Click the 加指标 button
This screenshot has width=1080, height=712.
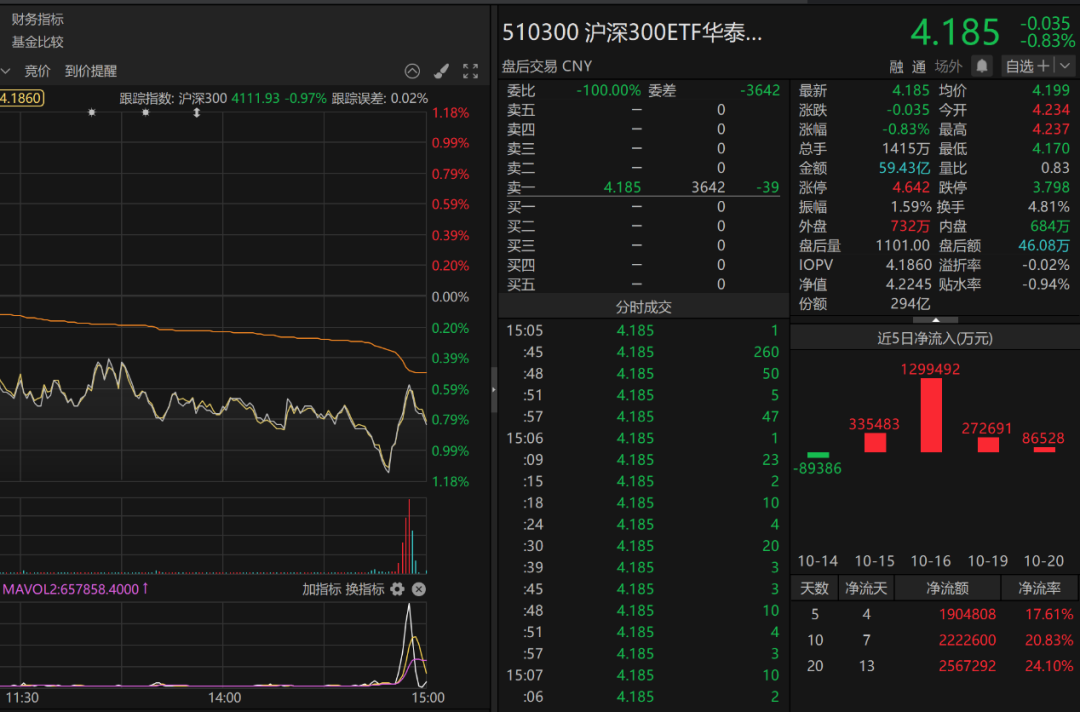click(321, 589)
